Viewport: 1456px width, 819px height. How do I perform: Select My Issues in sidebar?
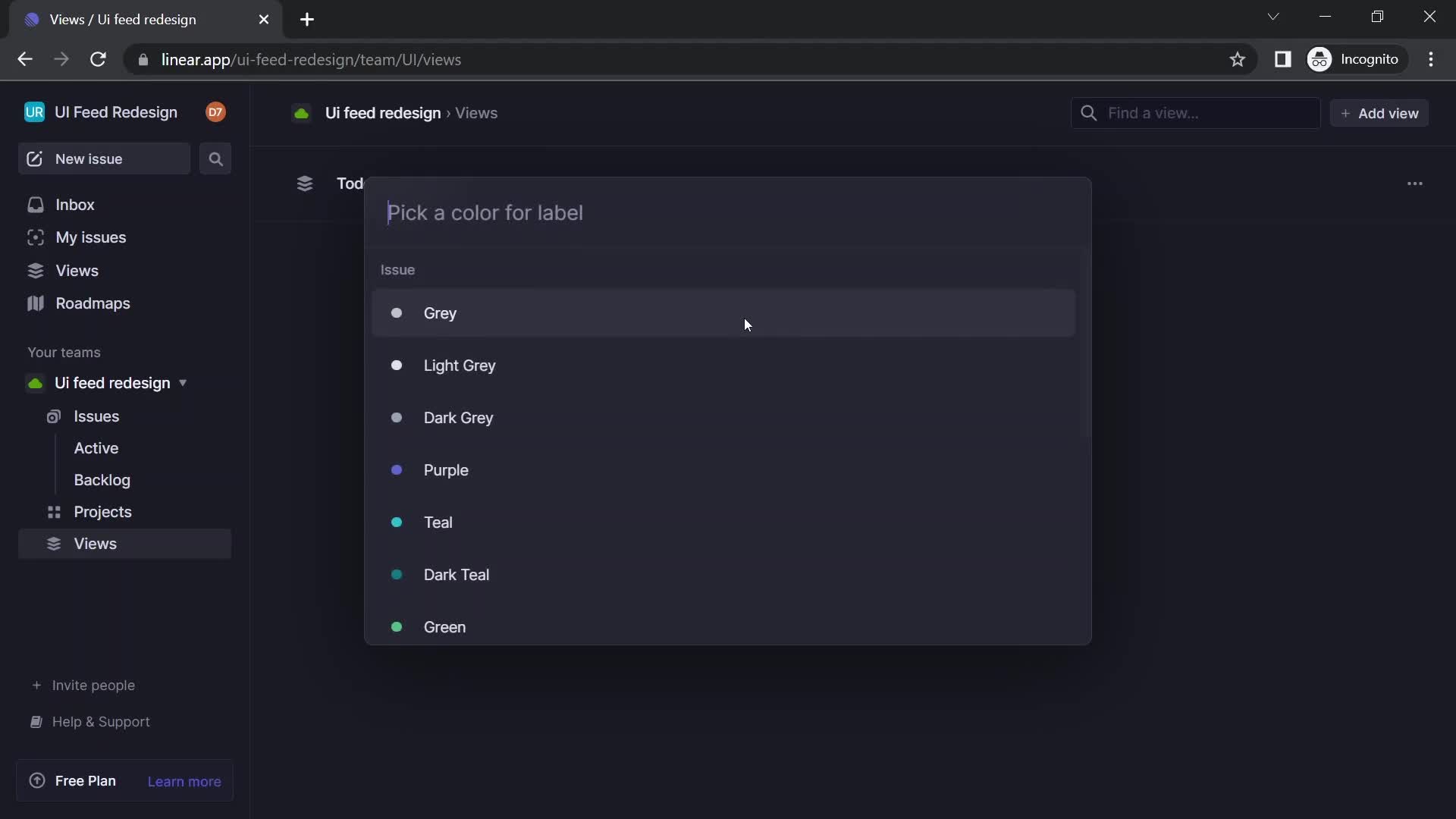click(x=91, y=239)
